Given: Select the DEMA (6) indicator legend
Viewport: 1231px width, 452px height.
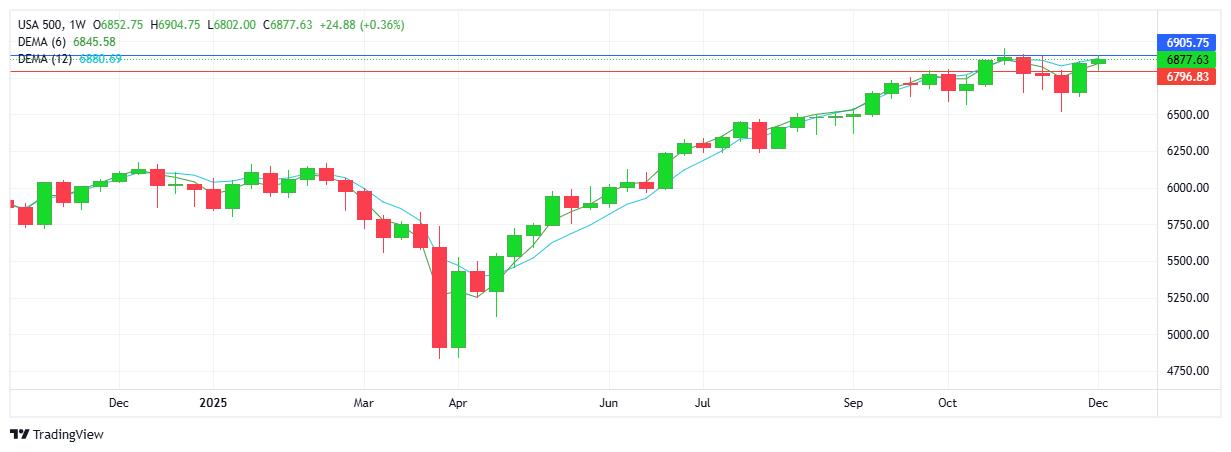Looking at the screenshot, I should pos(45,41).
